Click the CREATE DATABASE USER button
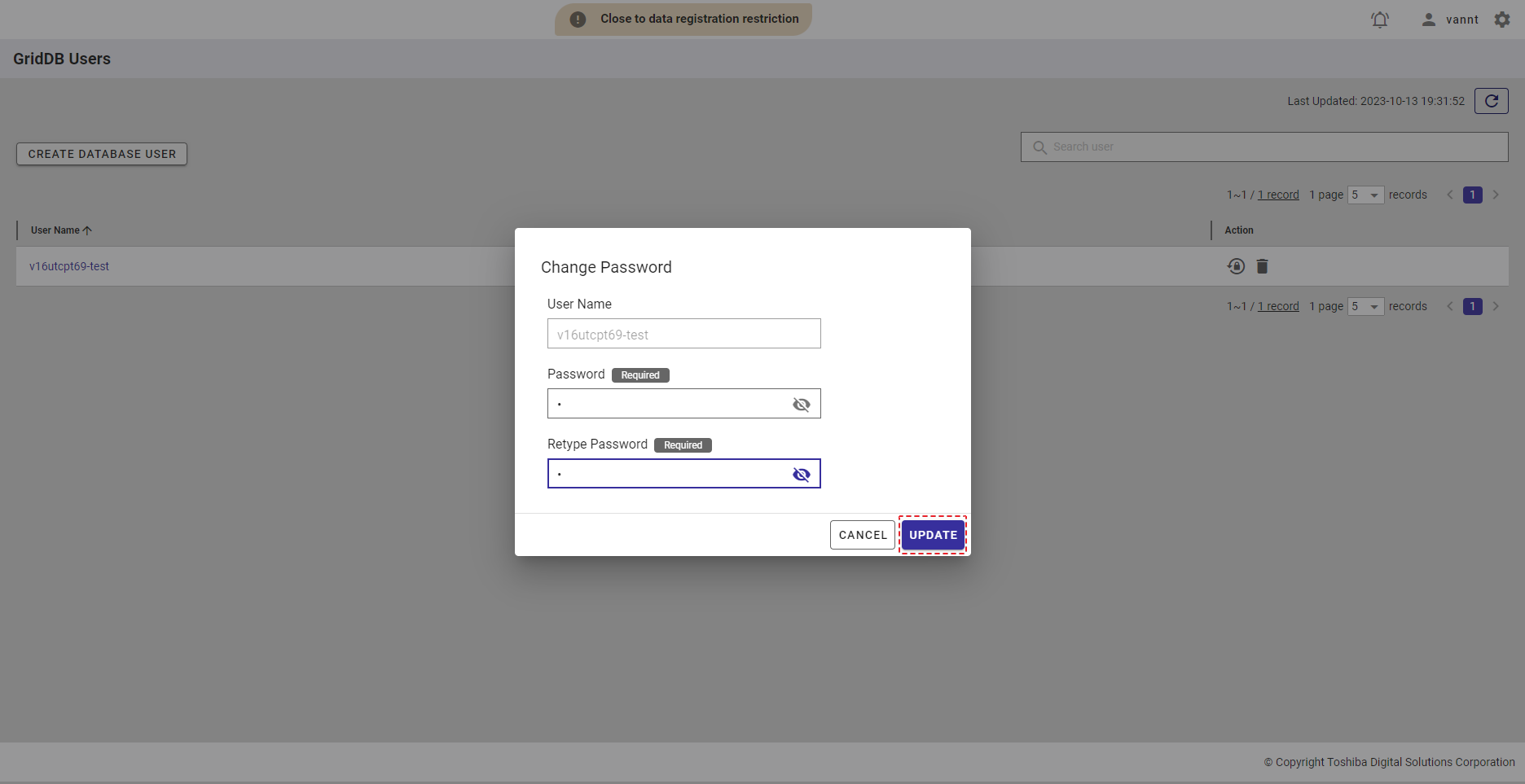Viewport: 1525px width, 784px height. click(x=102, y=154)
